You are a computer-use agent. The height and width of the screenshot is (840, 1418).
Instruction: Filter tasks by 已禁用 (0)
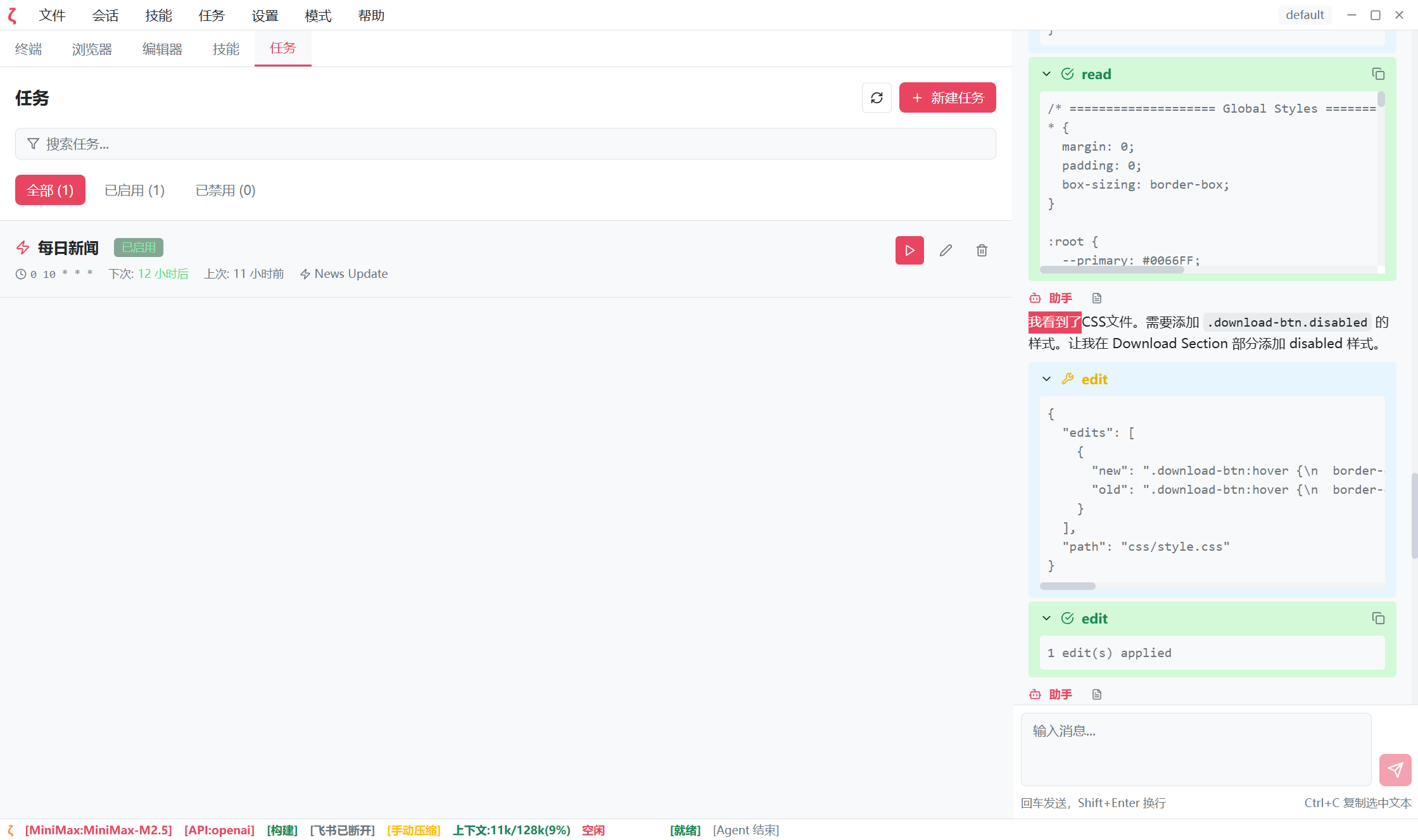[x=225, y=190]
